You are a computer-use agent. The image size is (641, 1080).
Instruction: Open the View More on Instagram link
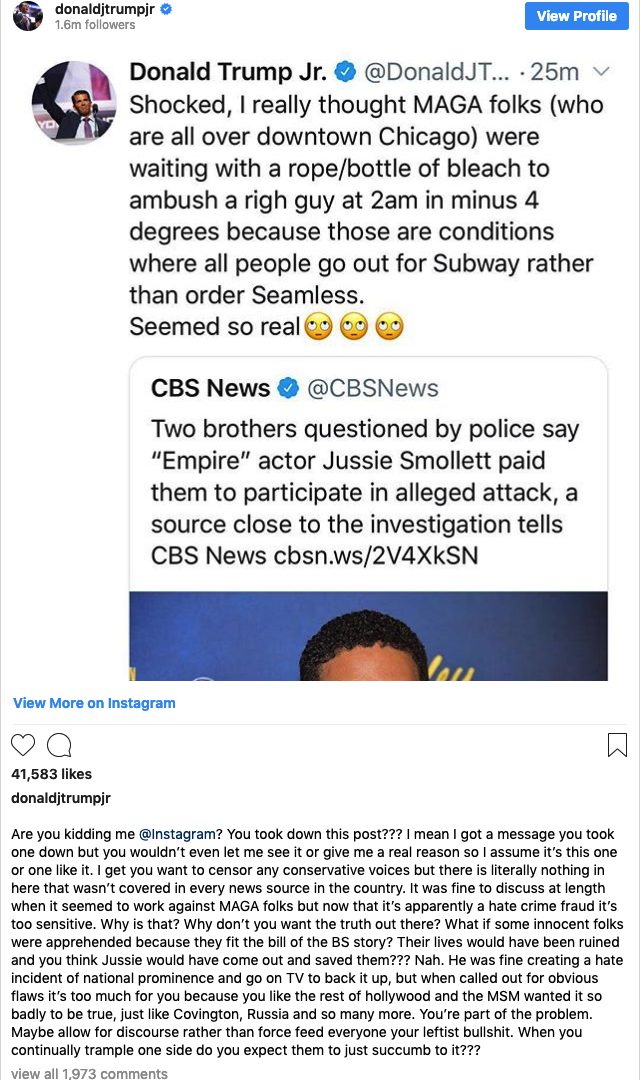(x=94, y=703)
